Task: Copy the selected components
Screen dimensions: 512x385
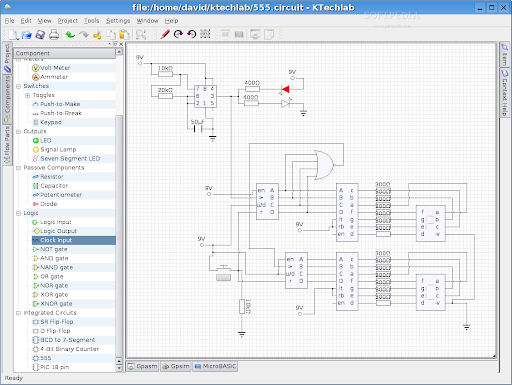Action: tap(111, 34)
